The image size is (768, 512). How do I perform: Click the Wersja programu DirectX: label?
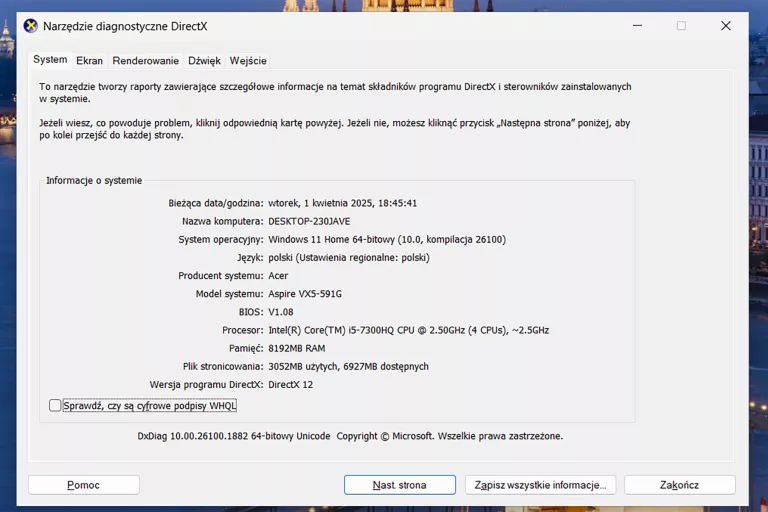pyautogui.click(x=206, y=385)
